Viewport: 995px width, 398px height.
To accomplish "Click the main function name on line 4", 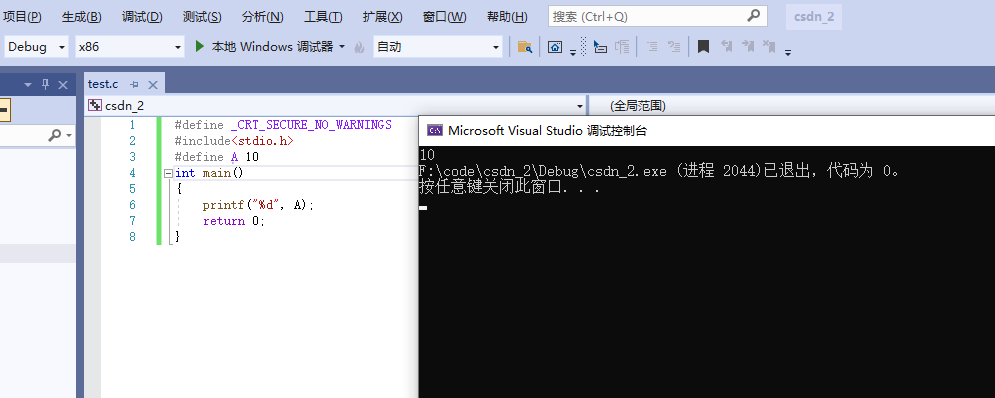I will [216, 173].
